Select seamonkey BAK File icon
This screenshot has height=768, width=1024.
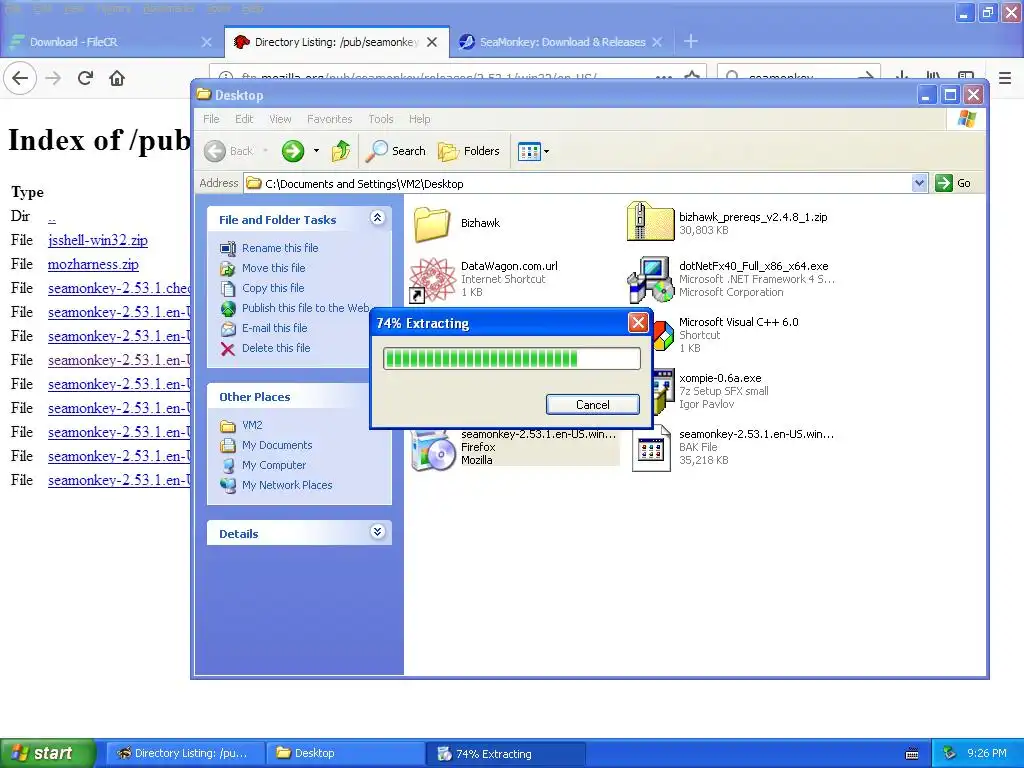click(x=650, y=449)
